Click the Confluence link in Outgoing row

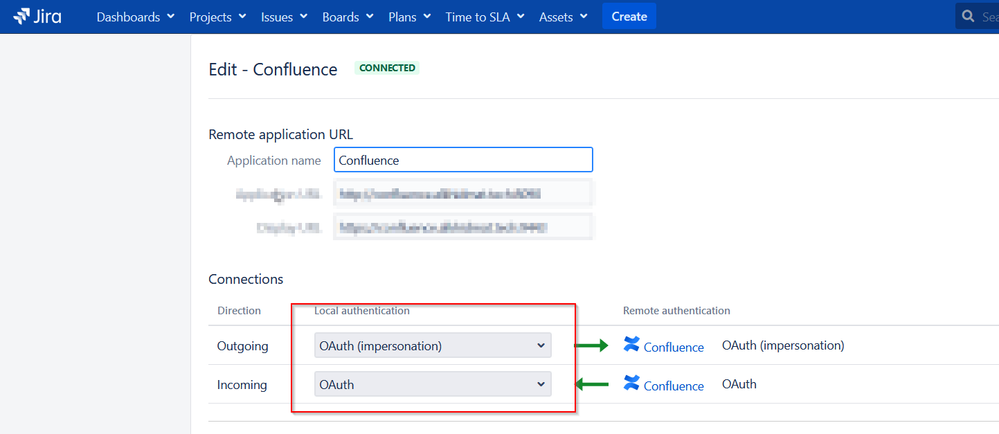pyautogui.click(x=673, y=347)
